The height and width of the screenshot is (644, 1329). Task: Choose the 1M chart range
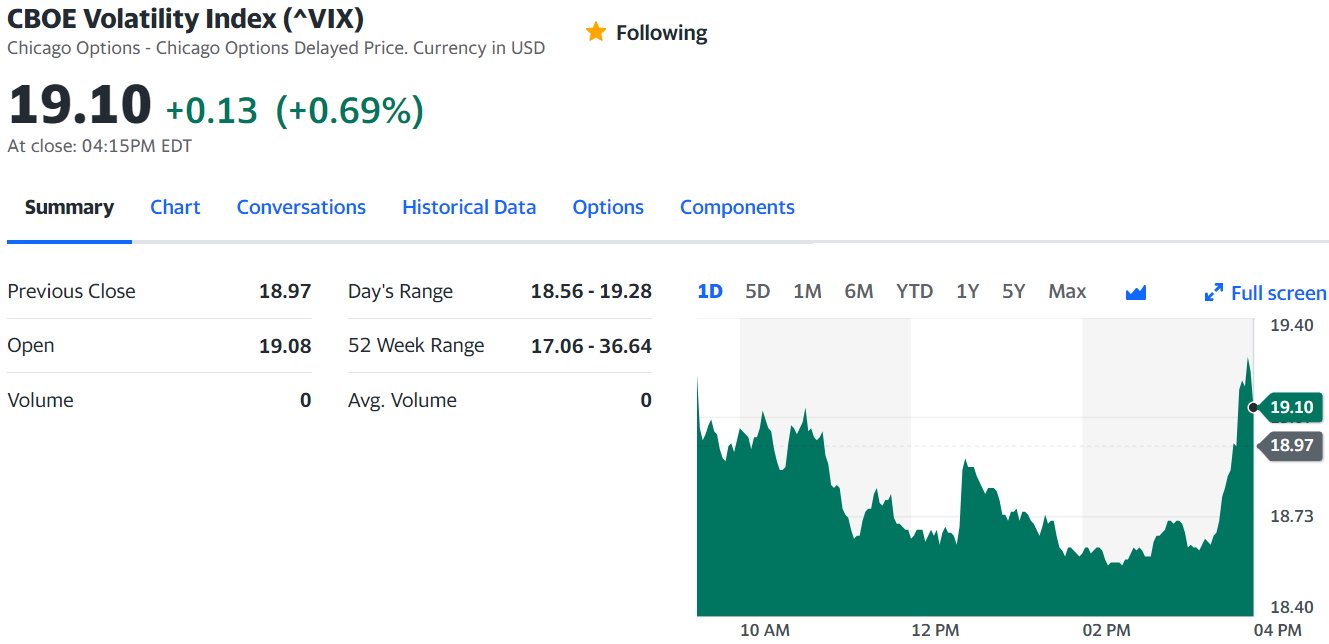pos(807,291)
